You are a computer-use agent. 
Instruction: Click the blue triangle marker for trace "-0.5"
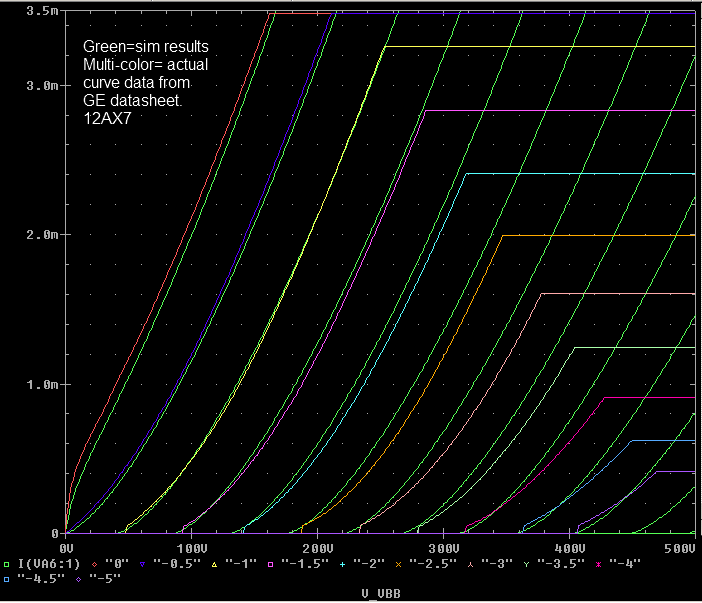point(142,565)
